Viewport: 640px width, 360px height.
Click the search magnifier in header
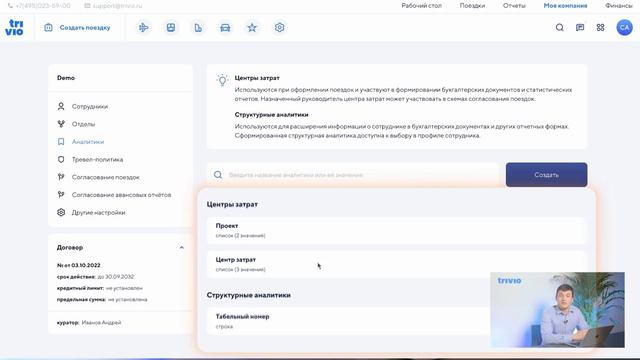(560, 27)
